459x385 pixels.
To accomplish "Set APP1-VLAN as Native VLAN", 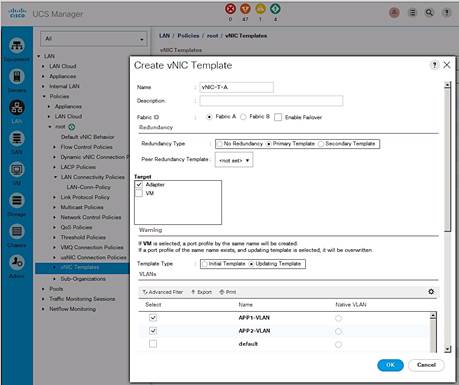I will [338, 318].
